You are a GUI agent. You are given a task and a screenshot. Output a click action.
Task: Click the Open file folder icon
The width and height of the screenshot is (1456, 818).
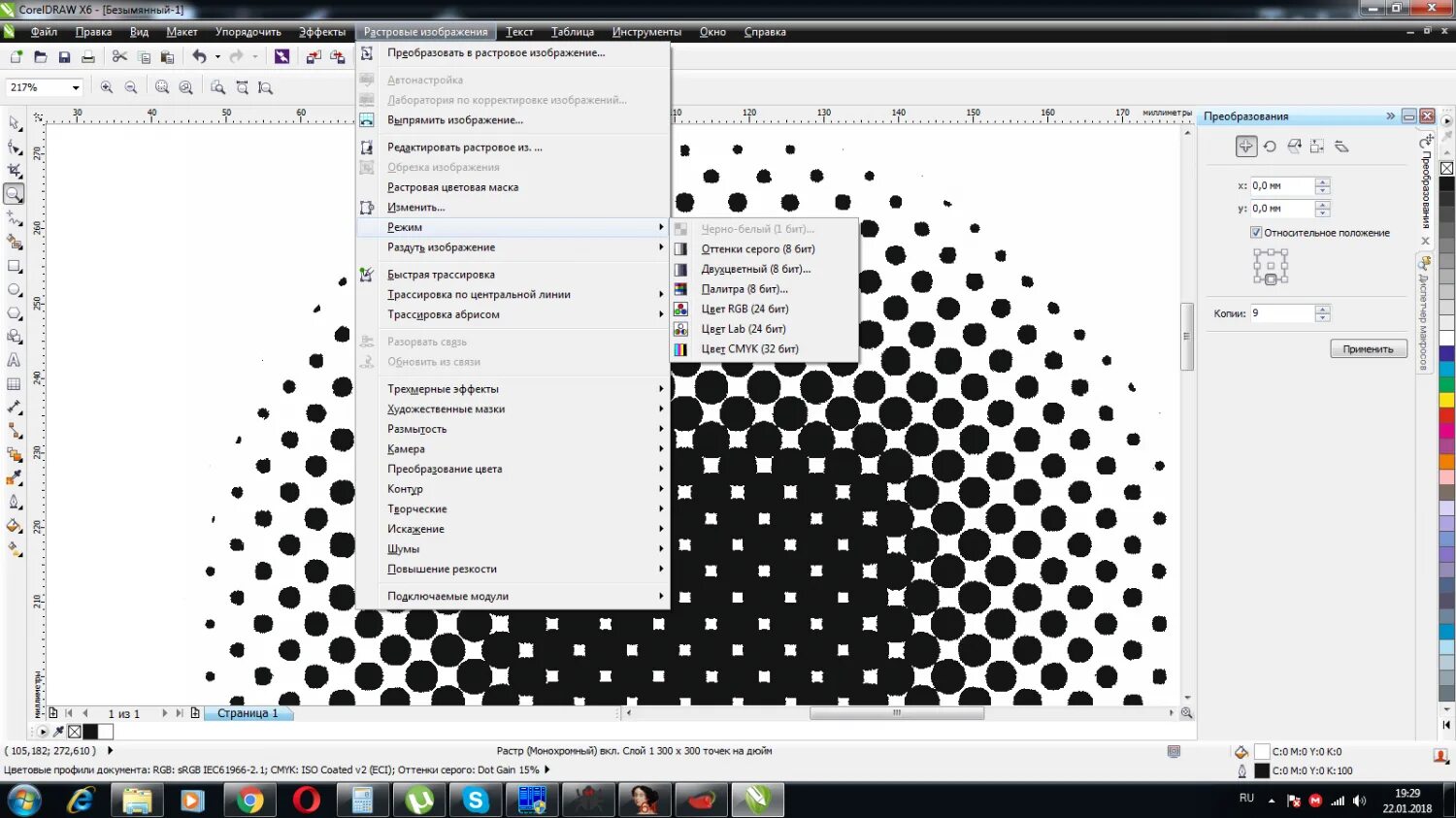click(x=40, y=57)
